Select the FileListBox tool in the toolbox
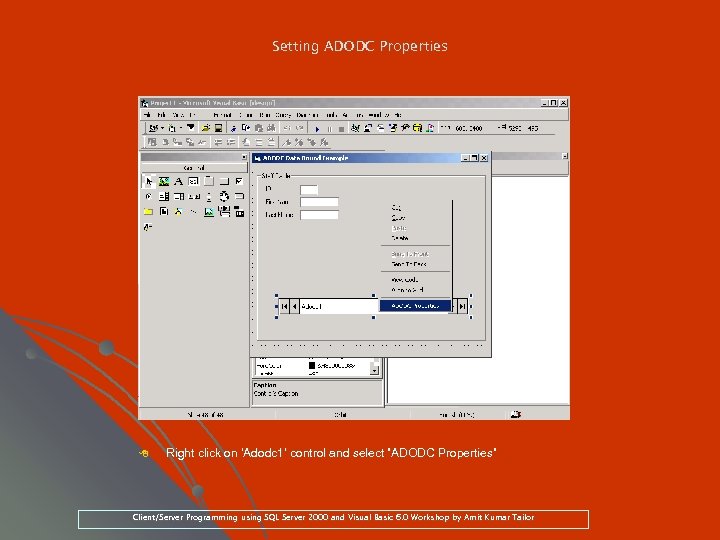 click(163, 212)
